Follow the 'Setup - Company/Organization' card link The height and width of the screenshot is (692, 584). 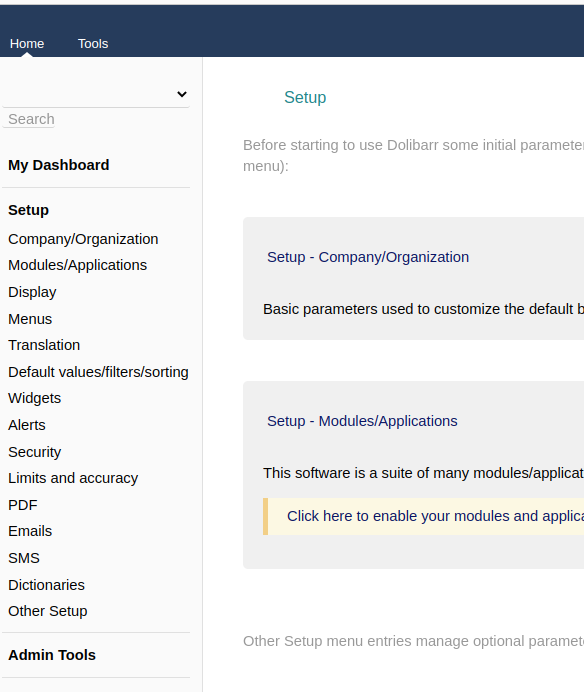pyautogui.click(x=368, y=257)
